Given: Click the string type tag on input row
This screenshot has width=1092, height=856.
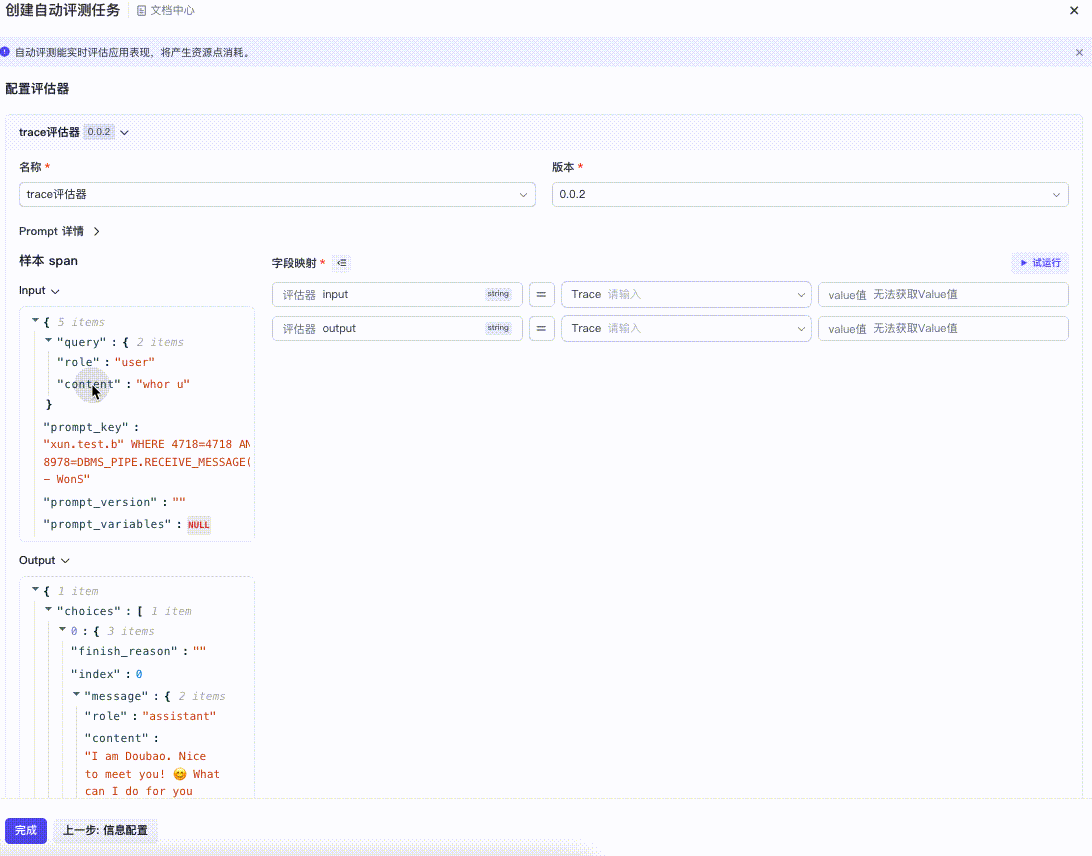Looking at the screenshot, I should tap(498, 294).
